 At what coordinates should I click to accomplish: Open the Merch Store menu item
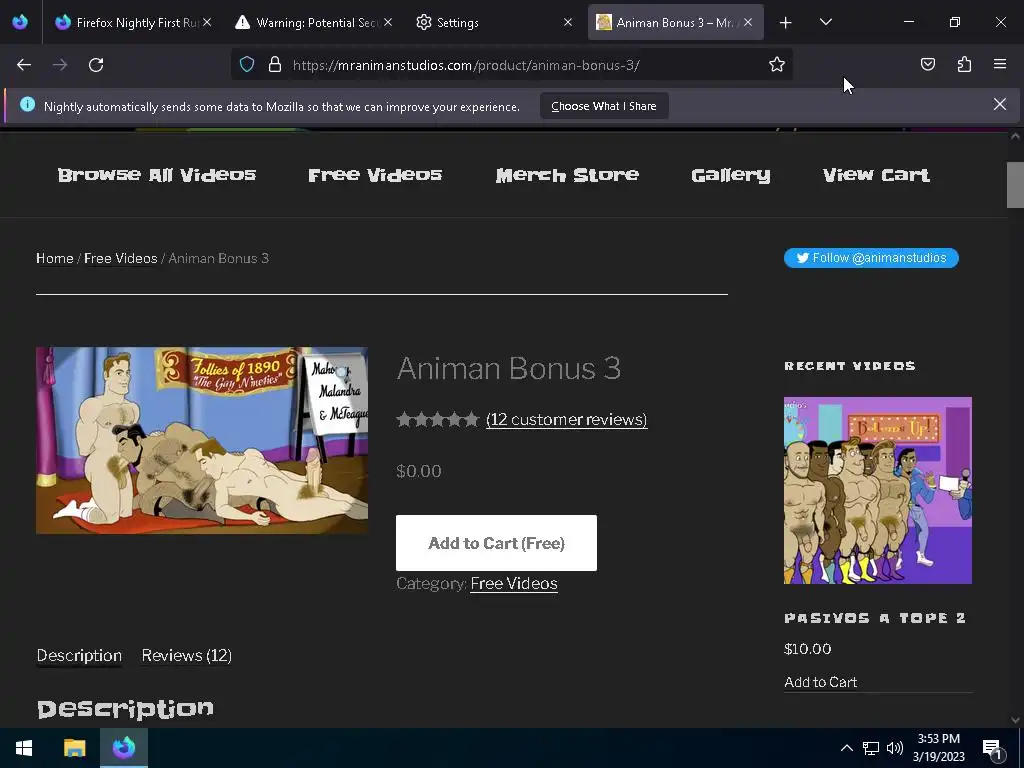(567, 174)
